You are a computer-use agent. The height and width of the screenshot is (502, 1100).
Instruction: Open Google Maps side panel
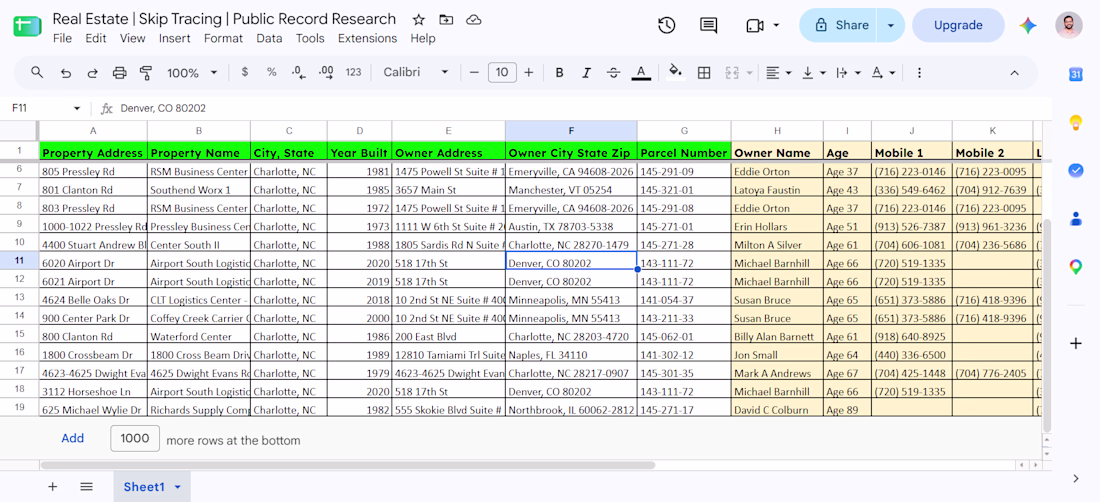pyautogui.click(x=1075, y=266)
